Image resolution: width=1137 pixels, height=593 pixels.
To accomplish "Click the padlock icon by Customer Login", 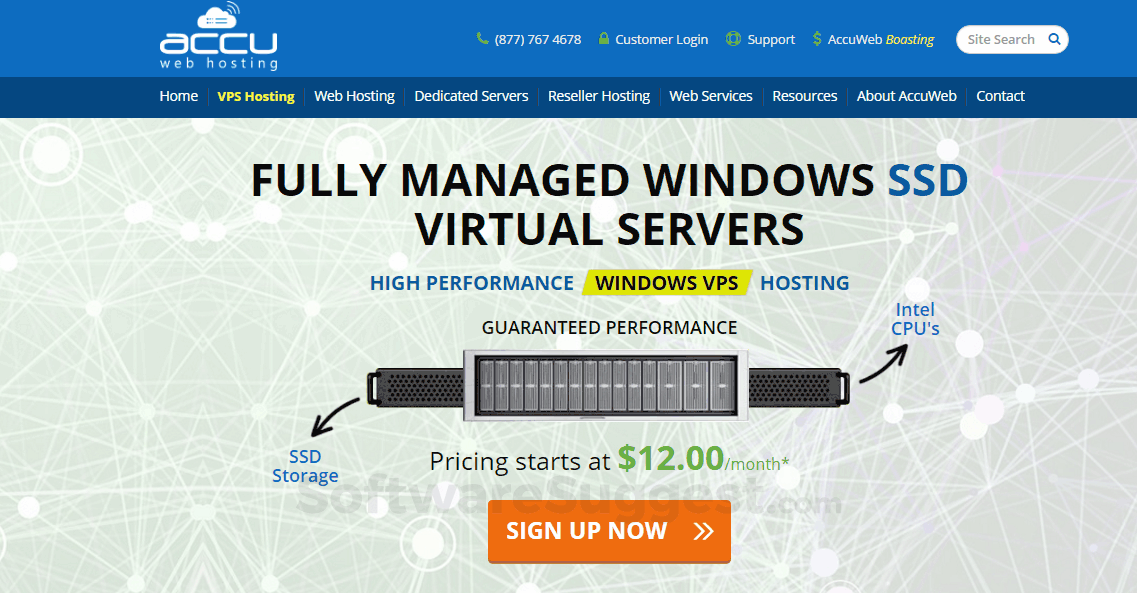I will coord(603,38).
